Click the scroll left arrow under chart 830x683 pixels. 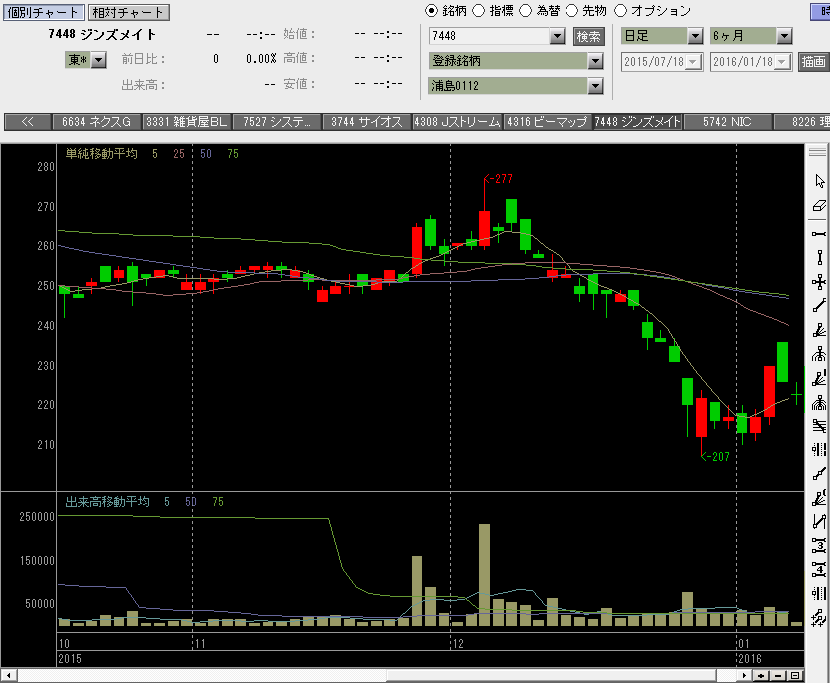pos(8,676)
